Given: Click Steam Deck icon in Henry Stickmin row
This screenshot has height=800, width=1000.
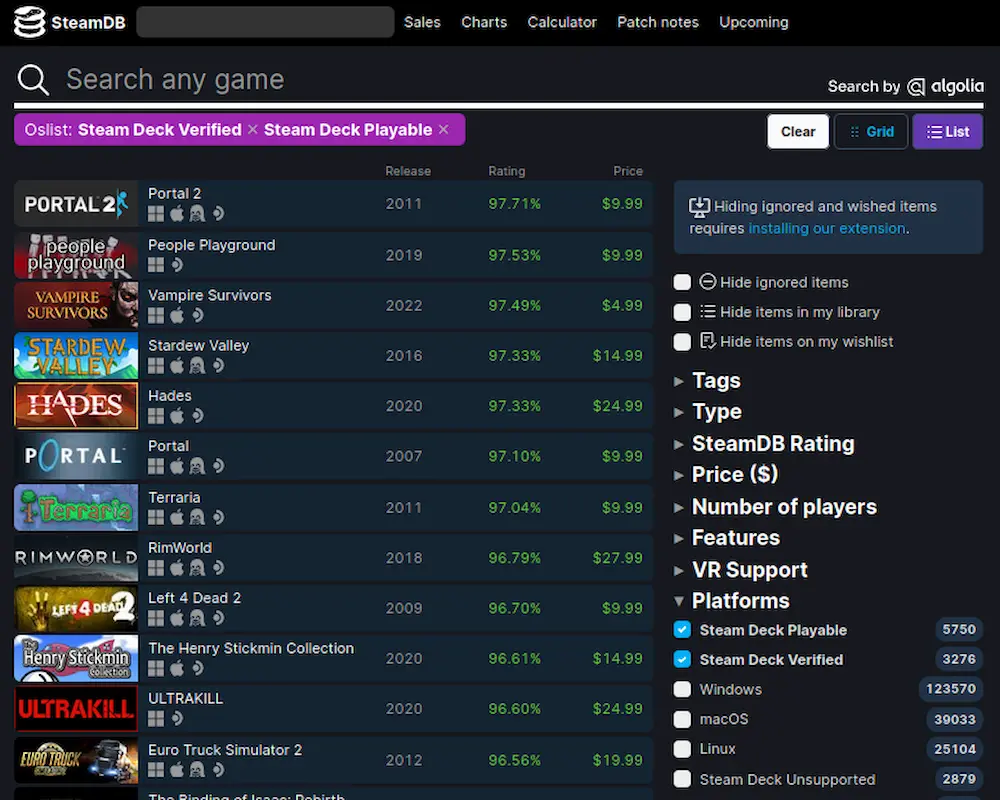Looking at the screenshot, I should (x=198, y=668).
